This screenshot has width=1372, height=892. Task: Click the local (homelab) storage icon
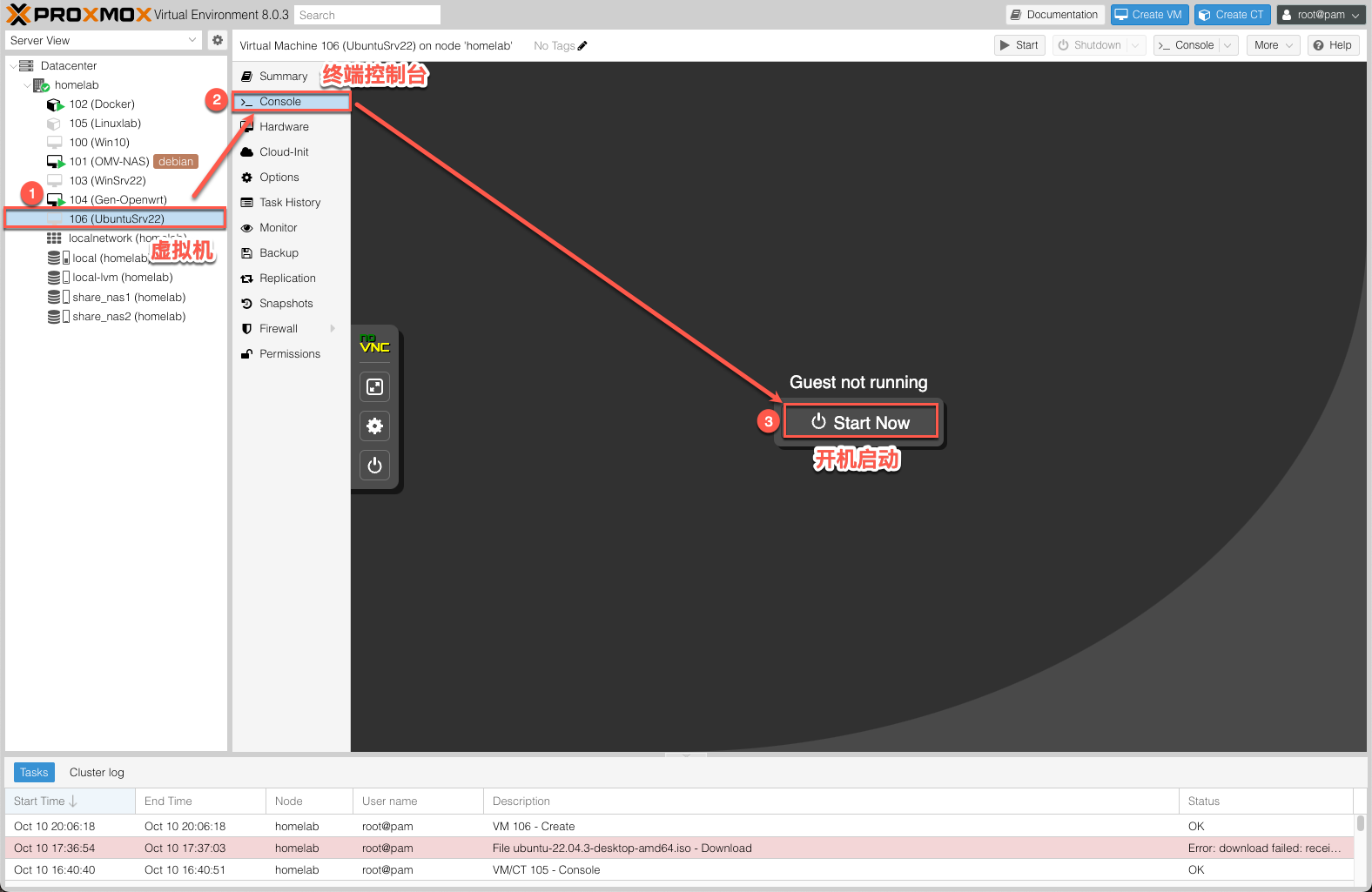coord(57,258)
